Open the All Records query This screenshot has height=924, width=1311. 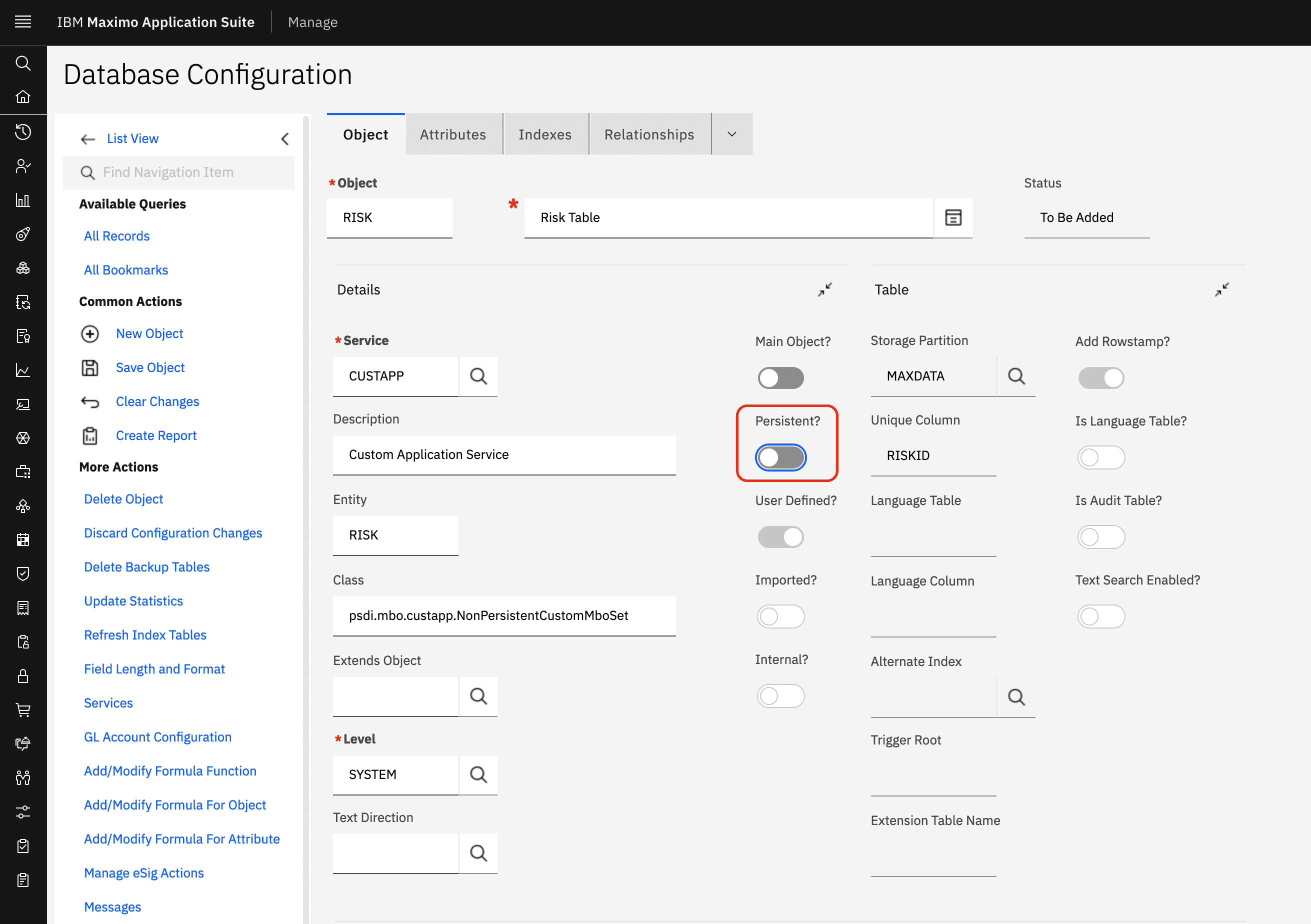116,236
